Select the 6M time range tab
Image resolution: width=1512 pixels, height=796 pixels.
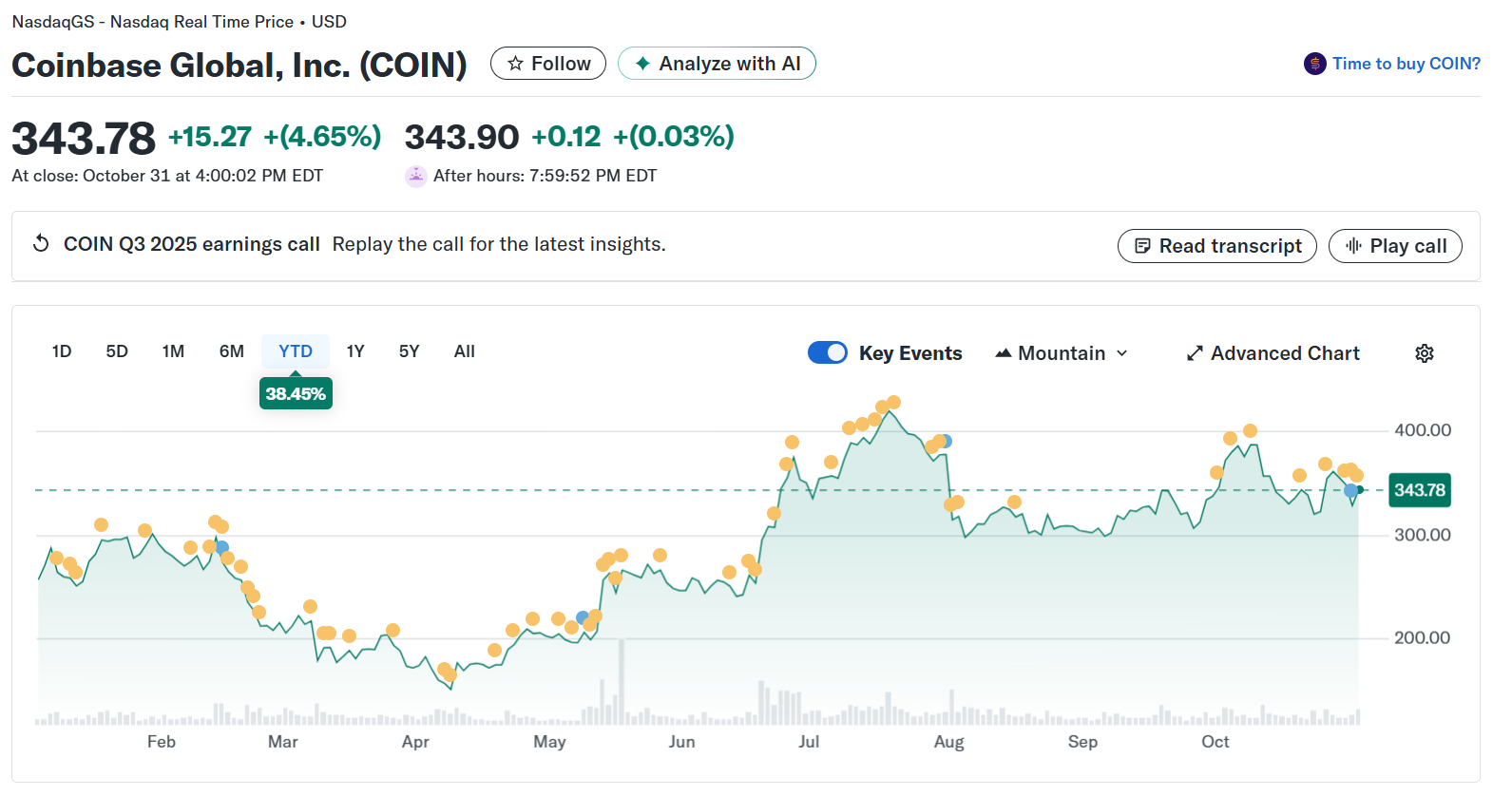(231, 351)
